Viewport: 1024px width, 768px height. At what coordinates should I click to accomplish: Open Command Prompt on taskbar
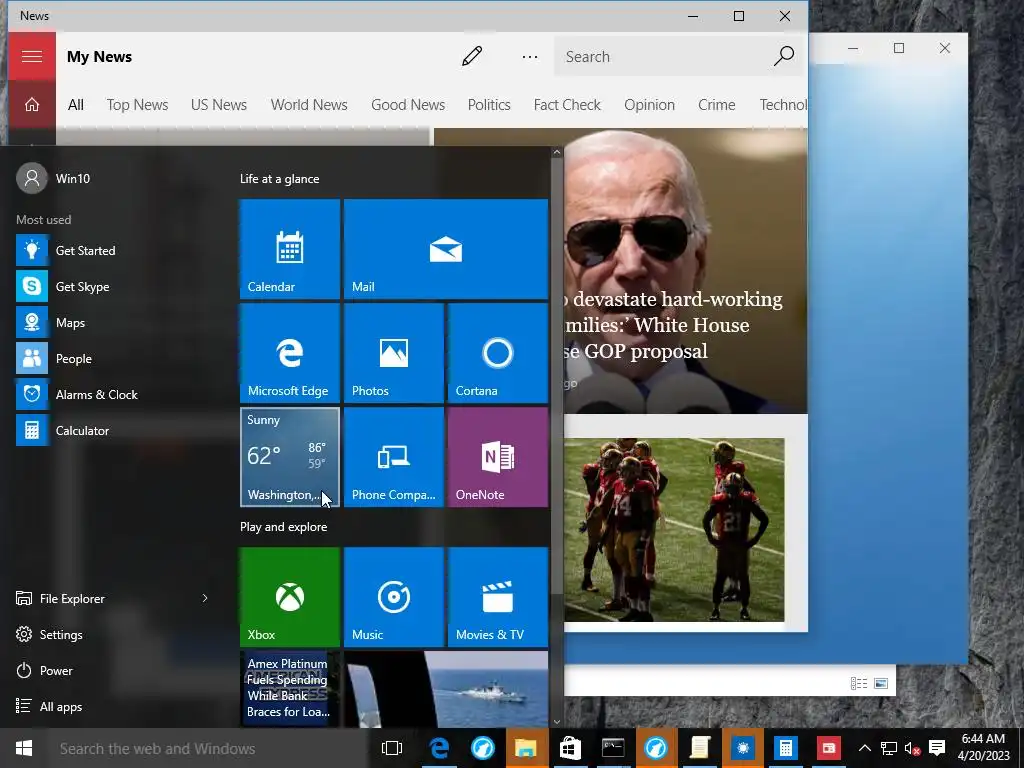click(x=613, y=748)
